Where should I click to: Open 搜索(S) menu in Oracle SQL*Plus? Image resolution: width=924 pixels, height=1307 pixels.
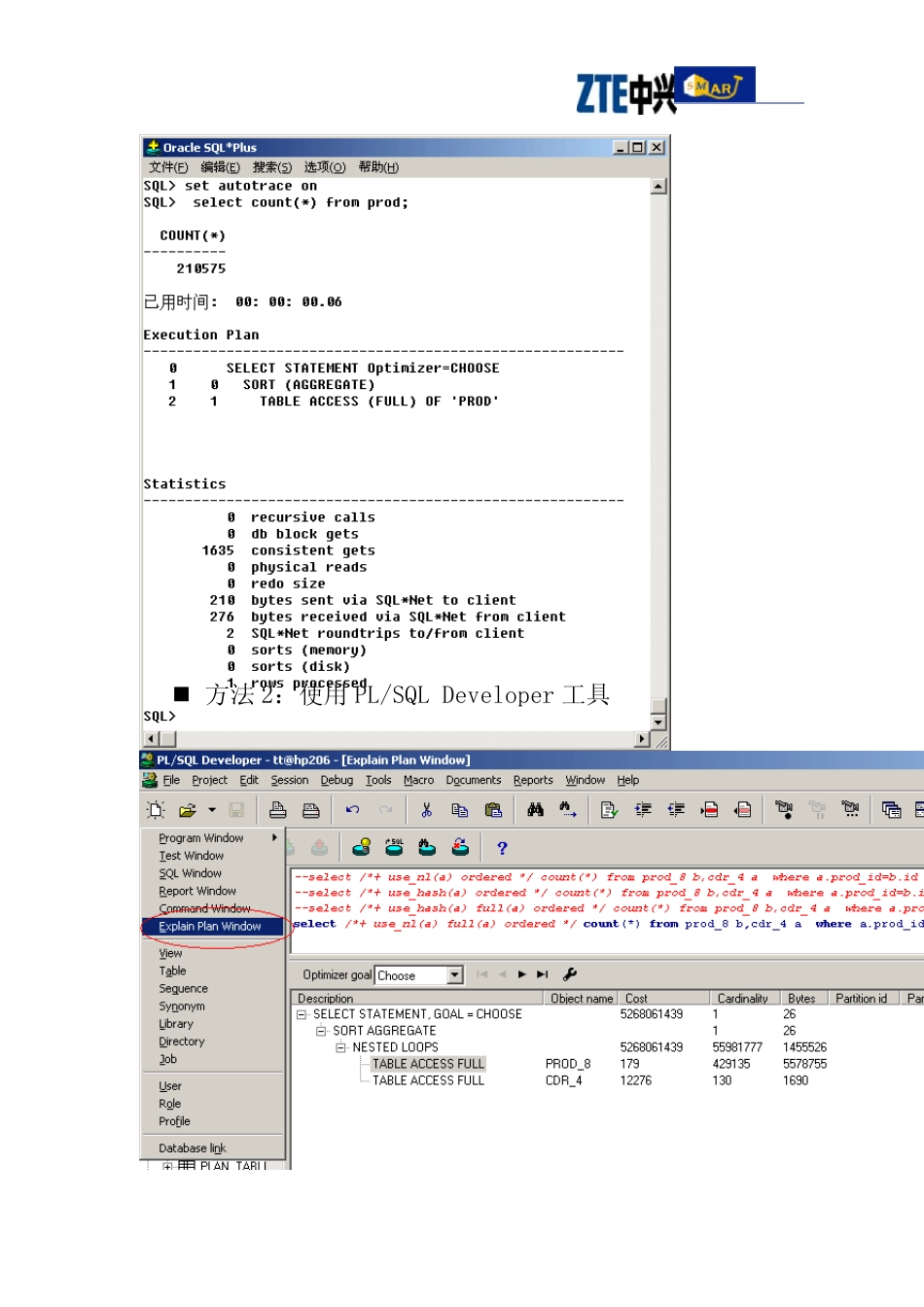(x=272, y=167)
